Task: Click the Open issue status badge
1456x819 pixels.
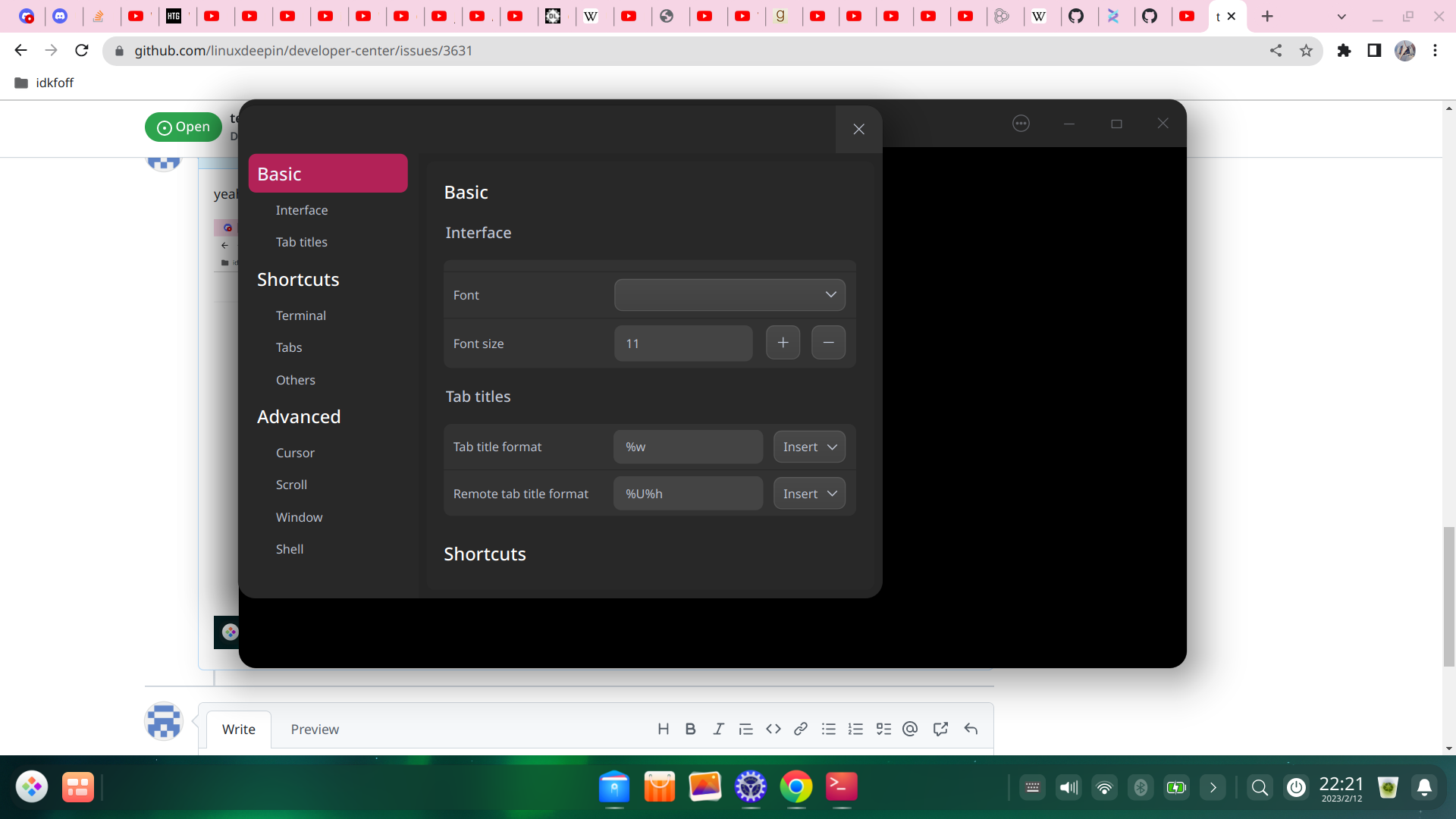Action: click(183, 127)
